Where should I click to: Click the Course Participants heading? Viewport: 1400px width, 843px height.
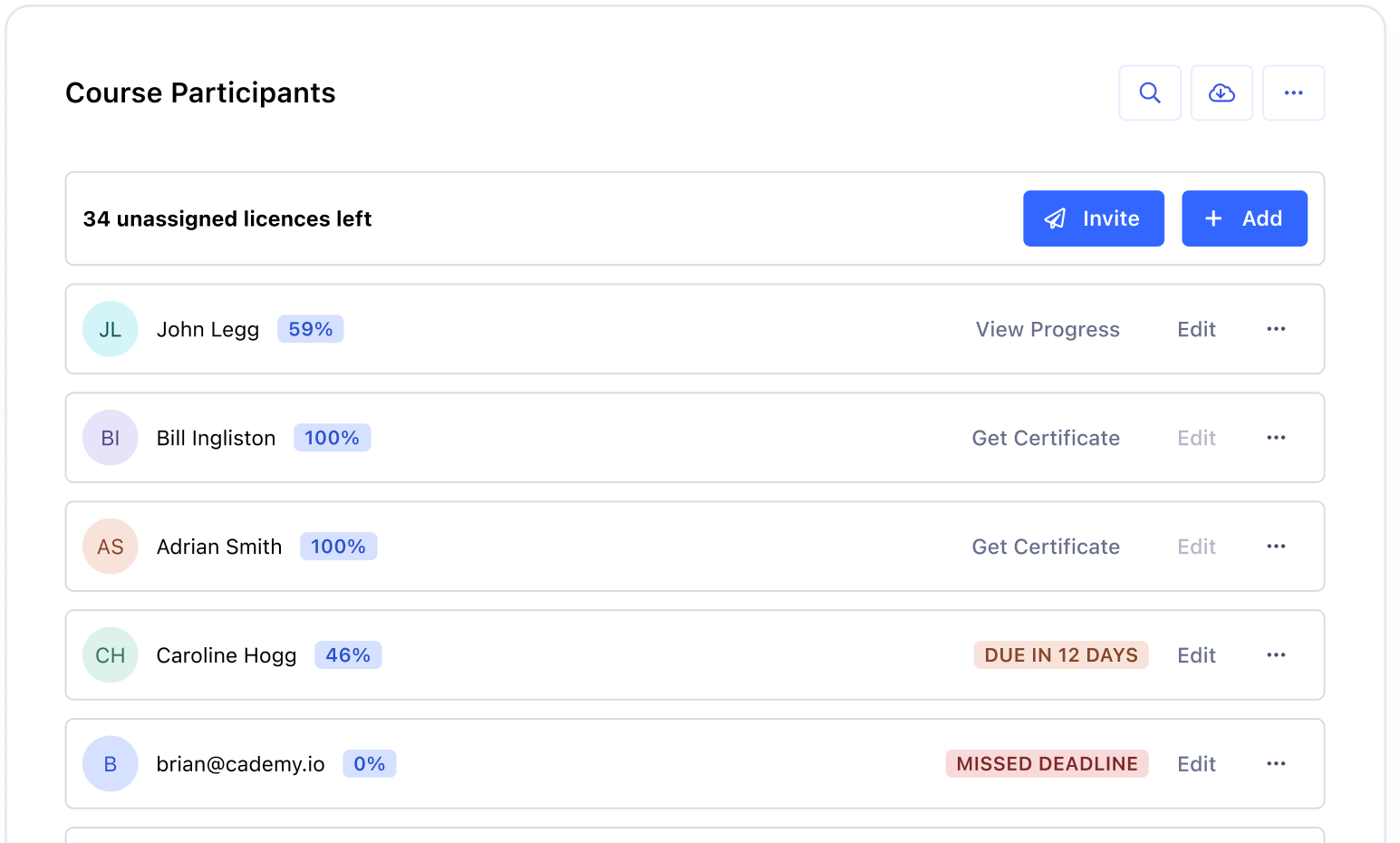point(200,92)
